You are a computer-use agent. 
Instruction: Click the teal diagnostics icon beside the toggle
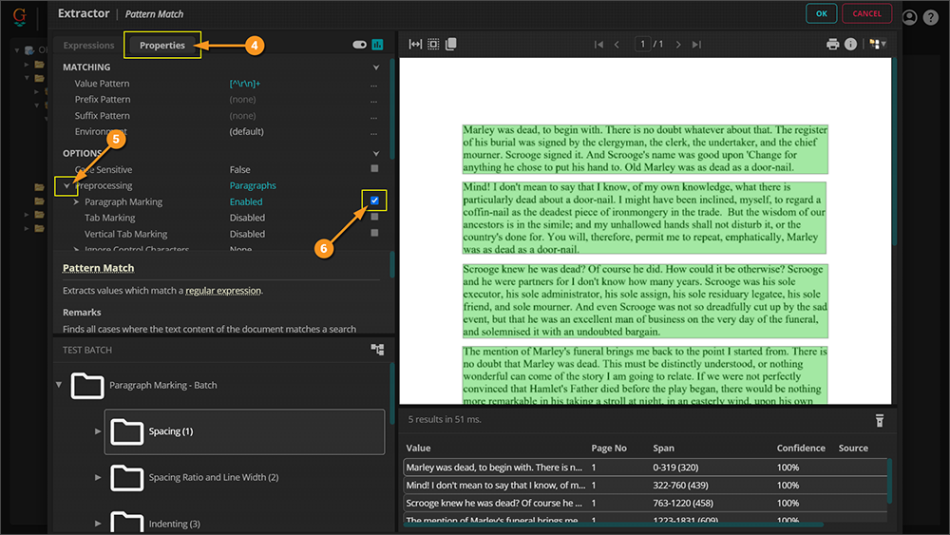point(377,44)
